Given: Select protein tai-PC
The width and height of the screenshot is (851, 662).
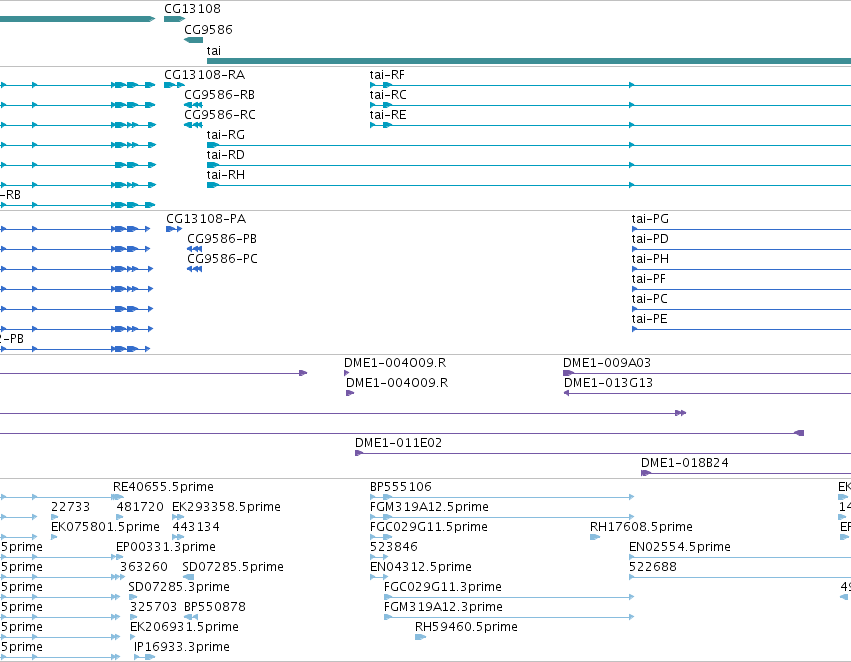Looking at the screenshot, I should [649, 299].
